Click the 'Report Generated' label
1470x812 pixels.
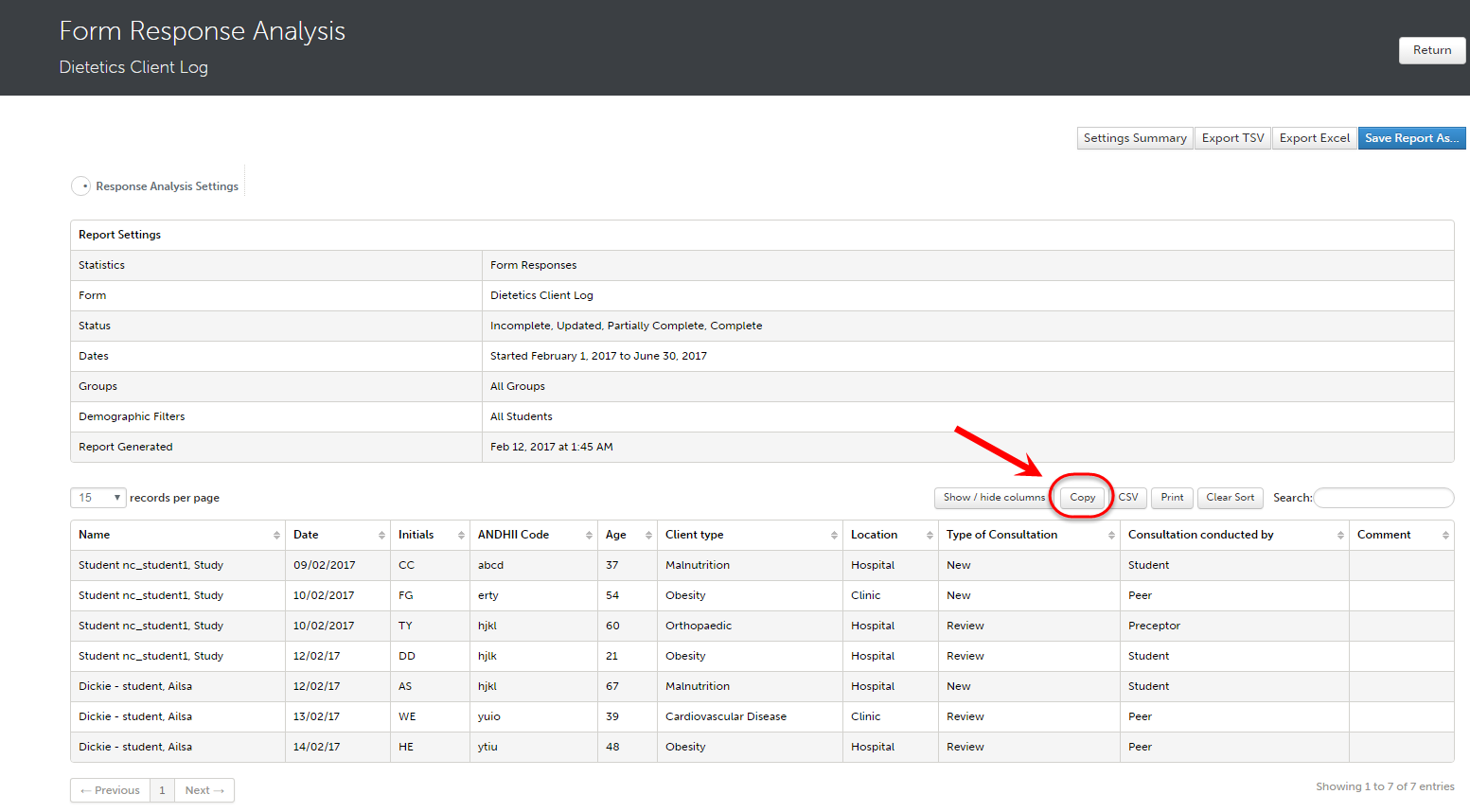[x=126, y=447]
